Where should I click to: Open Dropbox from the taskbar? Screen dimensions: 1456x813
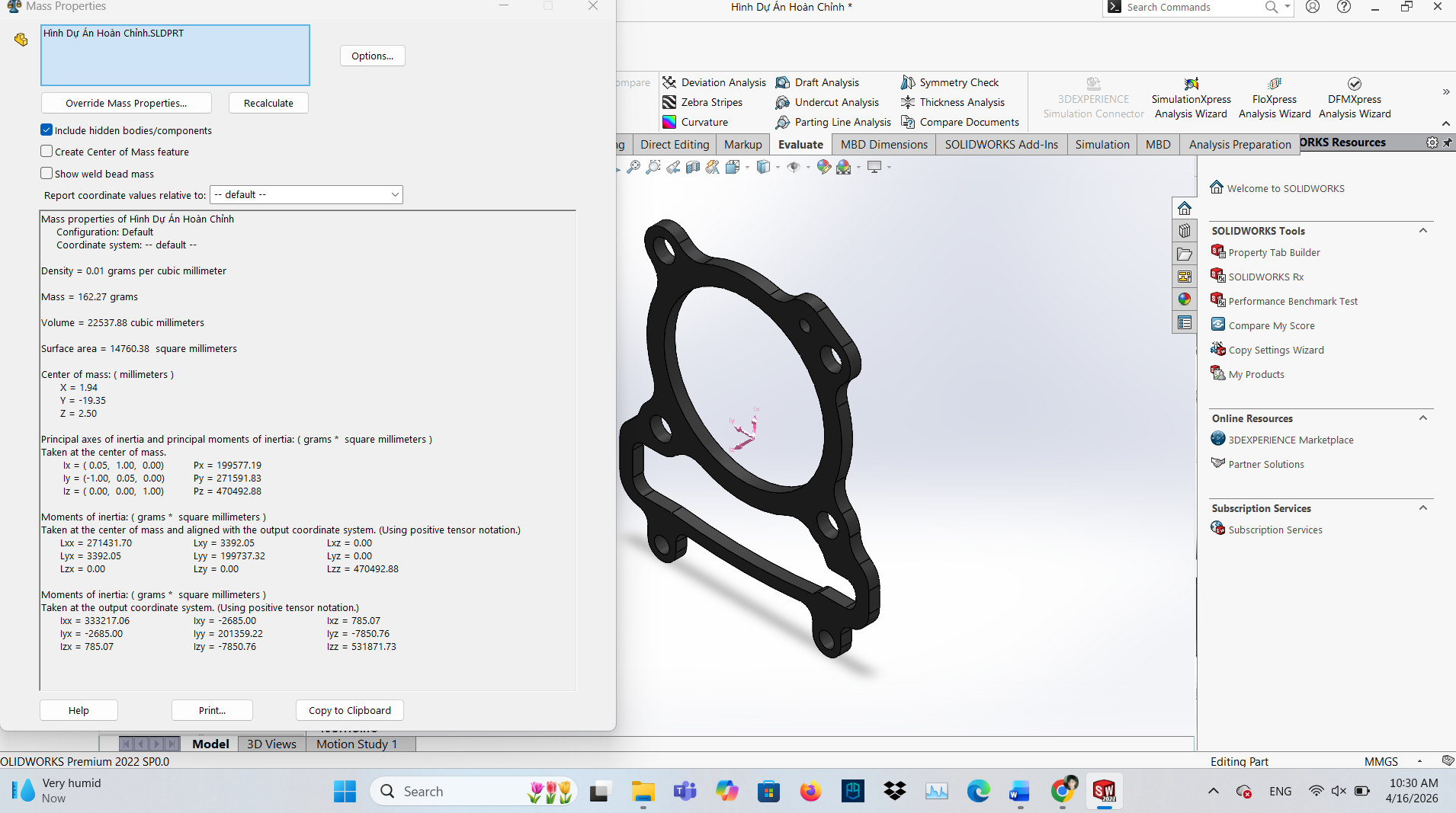tap(895, 792)
